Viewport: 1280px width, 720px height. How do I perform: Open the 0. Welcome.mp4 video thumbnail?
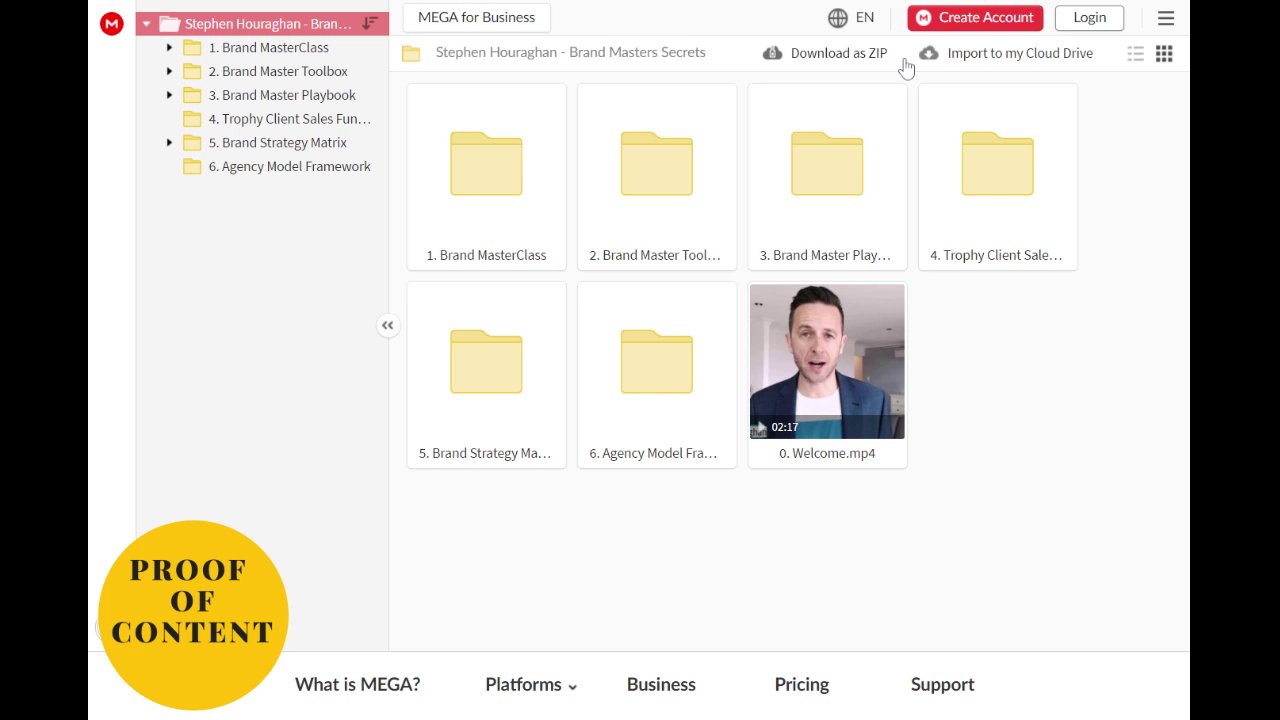click(x=827, y=362)
